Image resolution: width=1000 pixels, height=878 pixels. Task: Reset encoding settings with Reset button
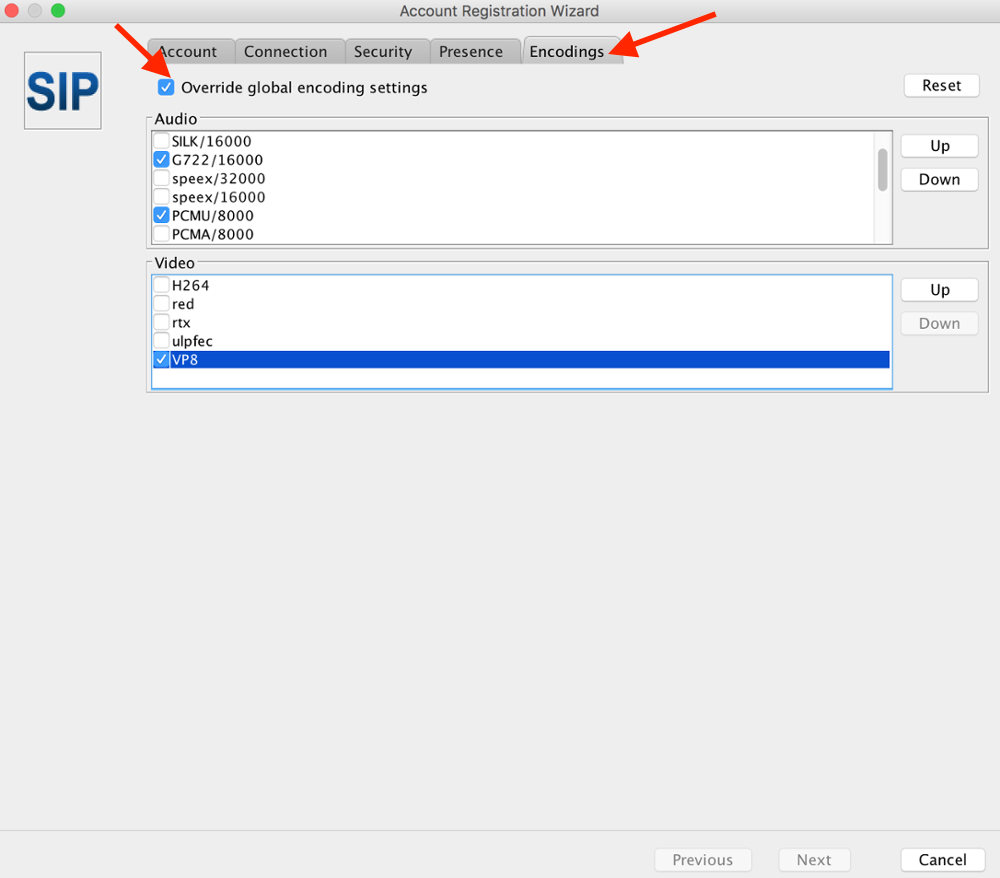click(941, 85)
